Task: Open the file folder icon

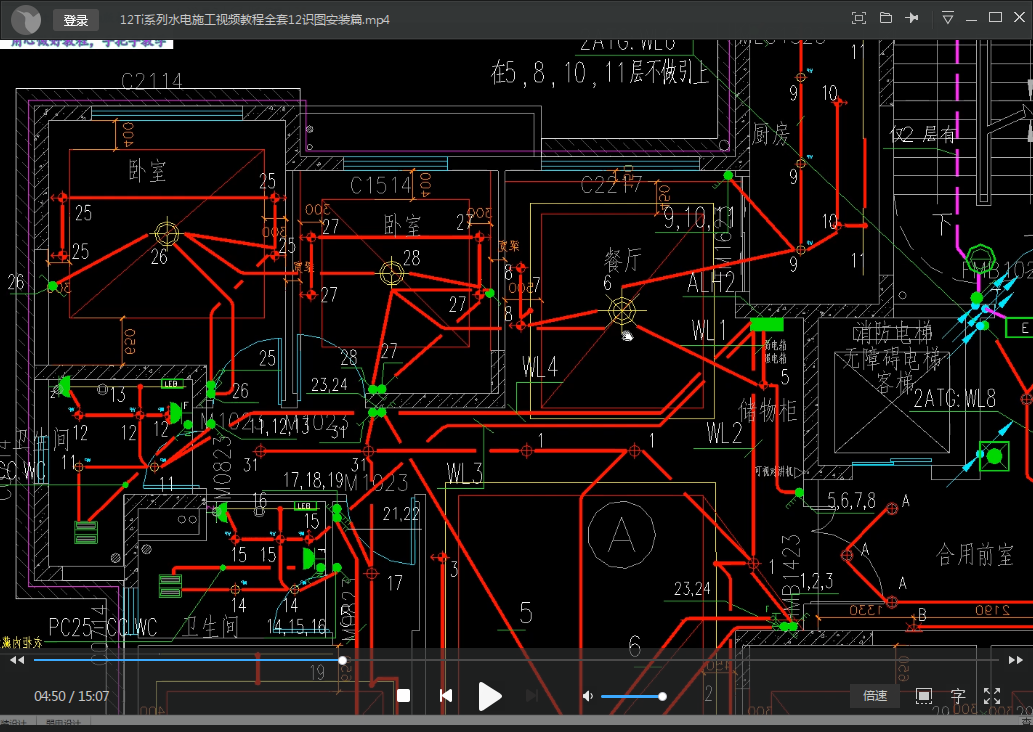Action: pos(886,18)
